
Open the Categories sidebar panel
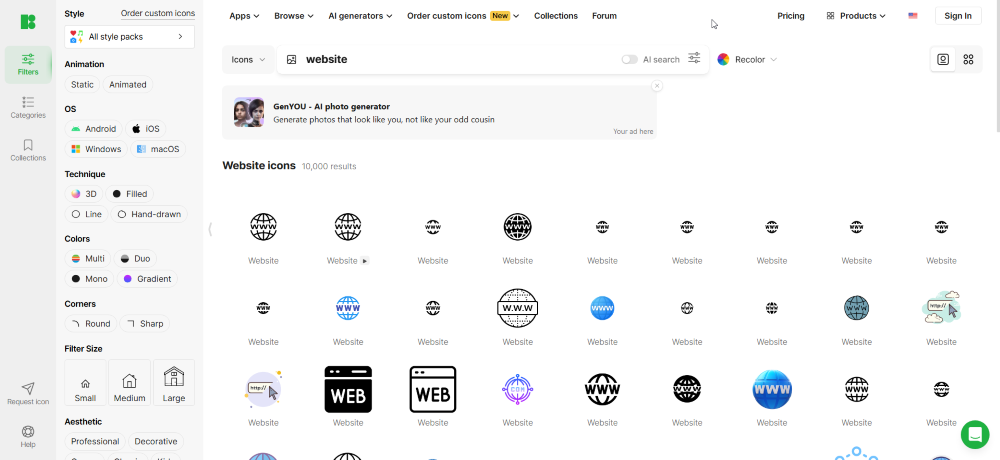[x=28, y=108]
